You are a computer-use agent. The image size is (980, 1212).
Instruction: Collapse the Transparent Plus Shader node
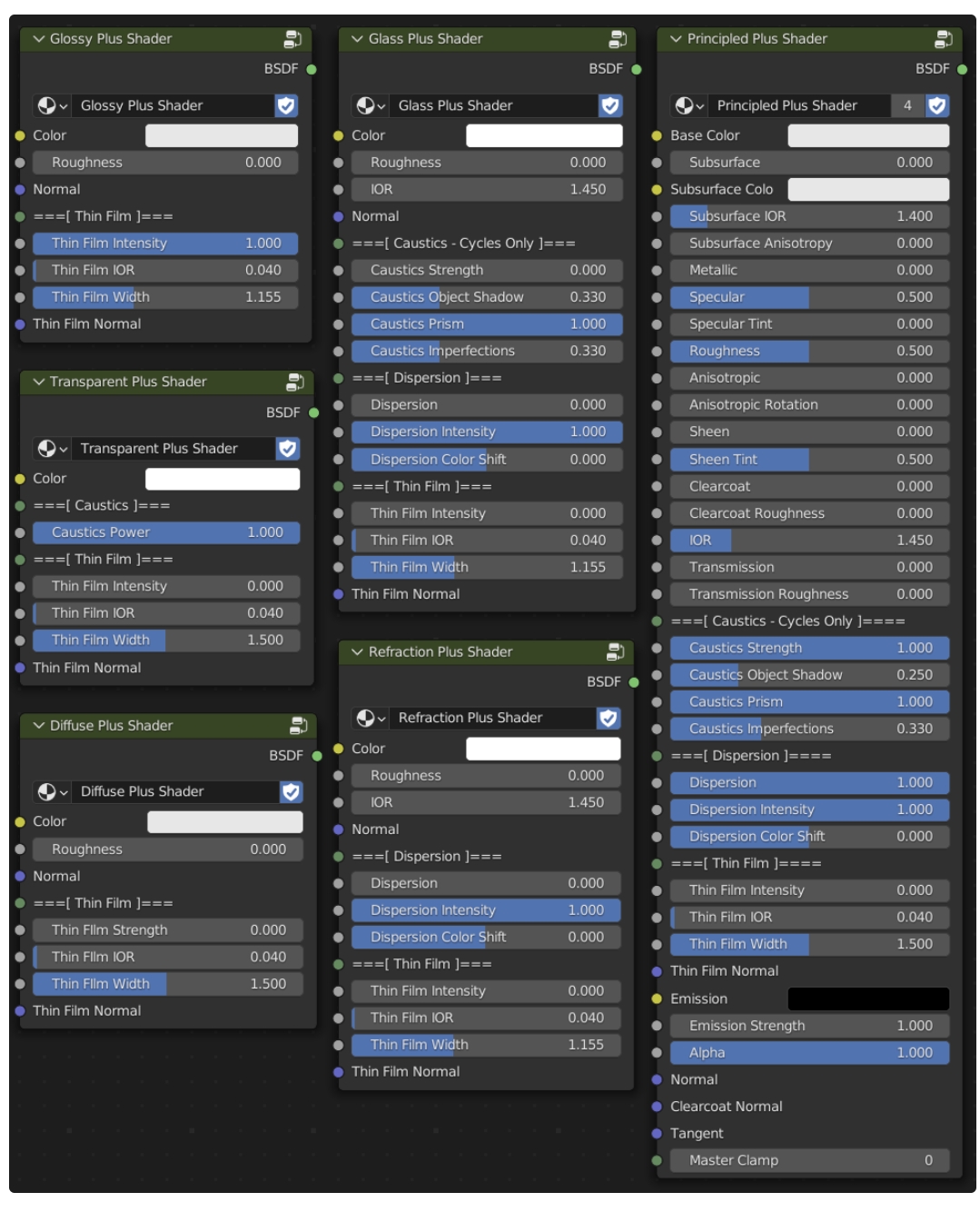click(38, 382)
